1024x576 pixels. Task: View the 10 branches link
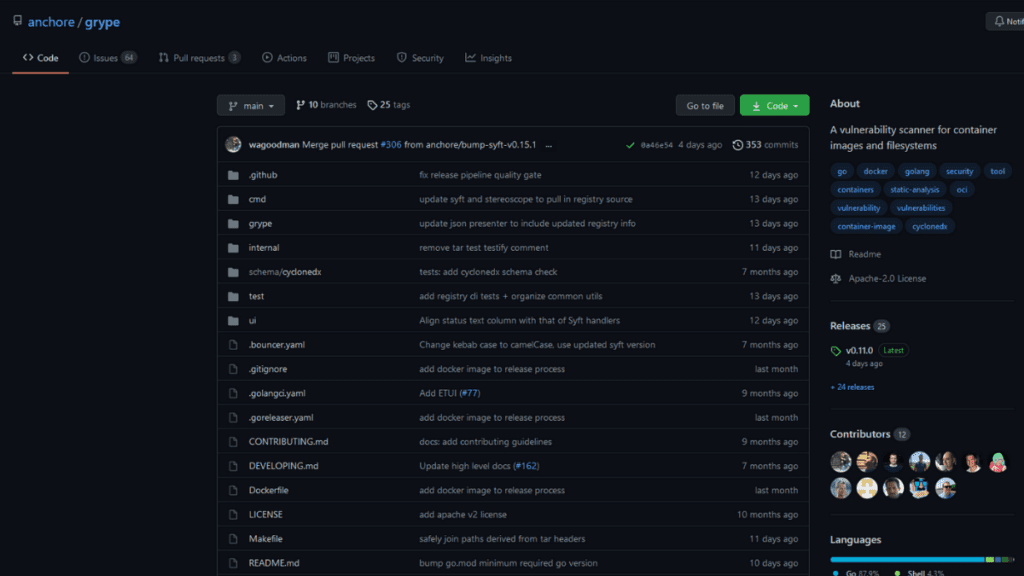pos(326,104)
